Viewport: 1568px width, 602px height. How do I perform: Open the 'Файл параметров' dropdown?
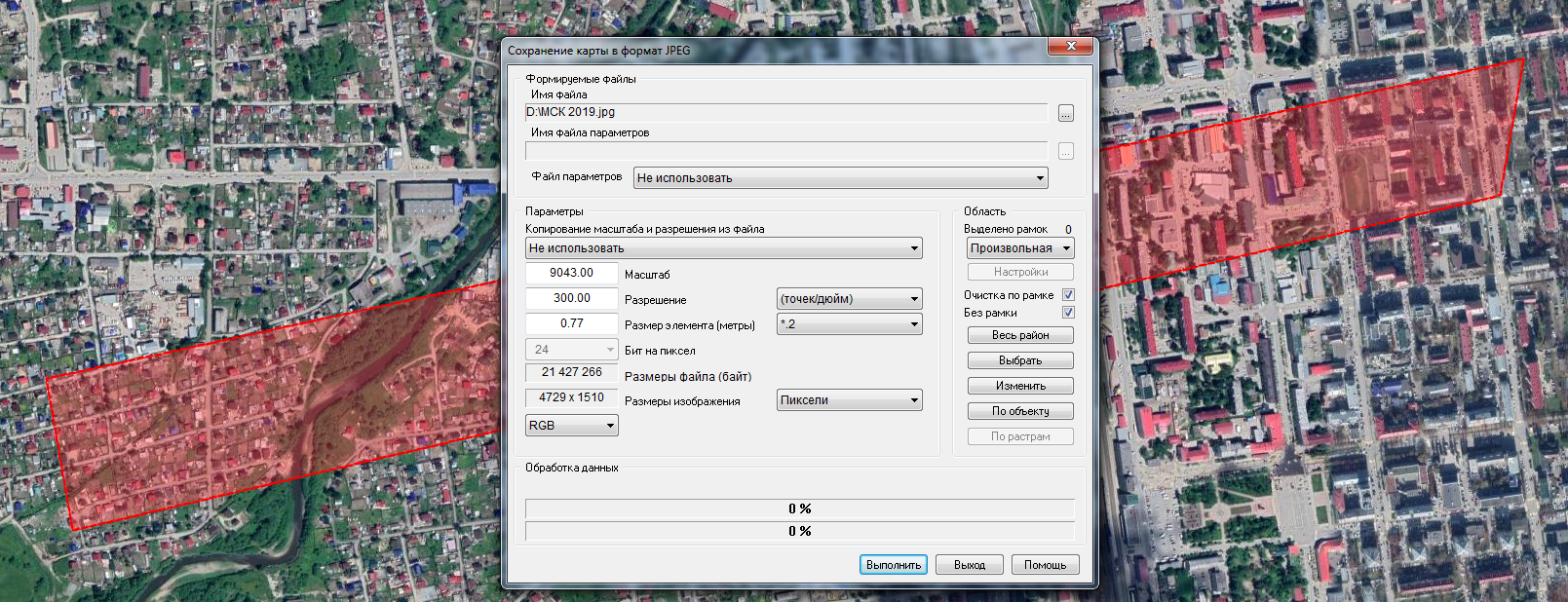pyautogui.click(x=840, y=178)
